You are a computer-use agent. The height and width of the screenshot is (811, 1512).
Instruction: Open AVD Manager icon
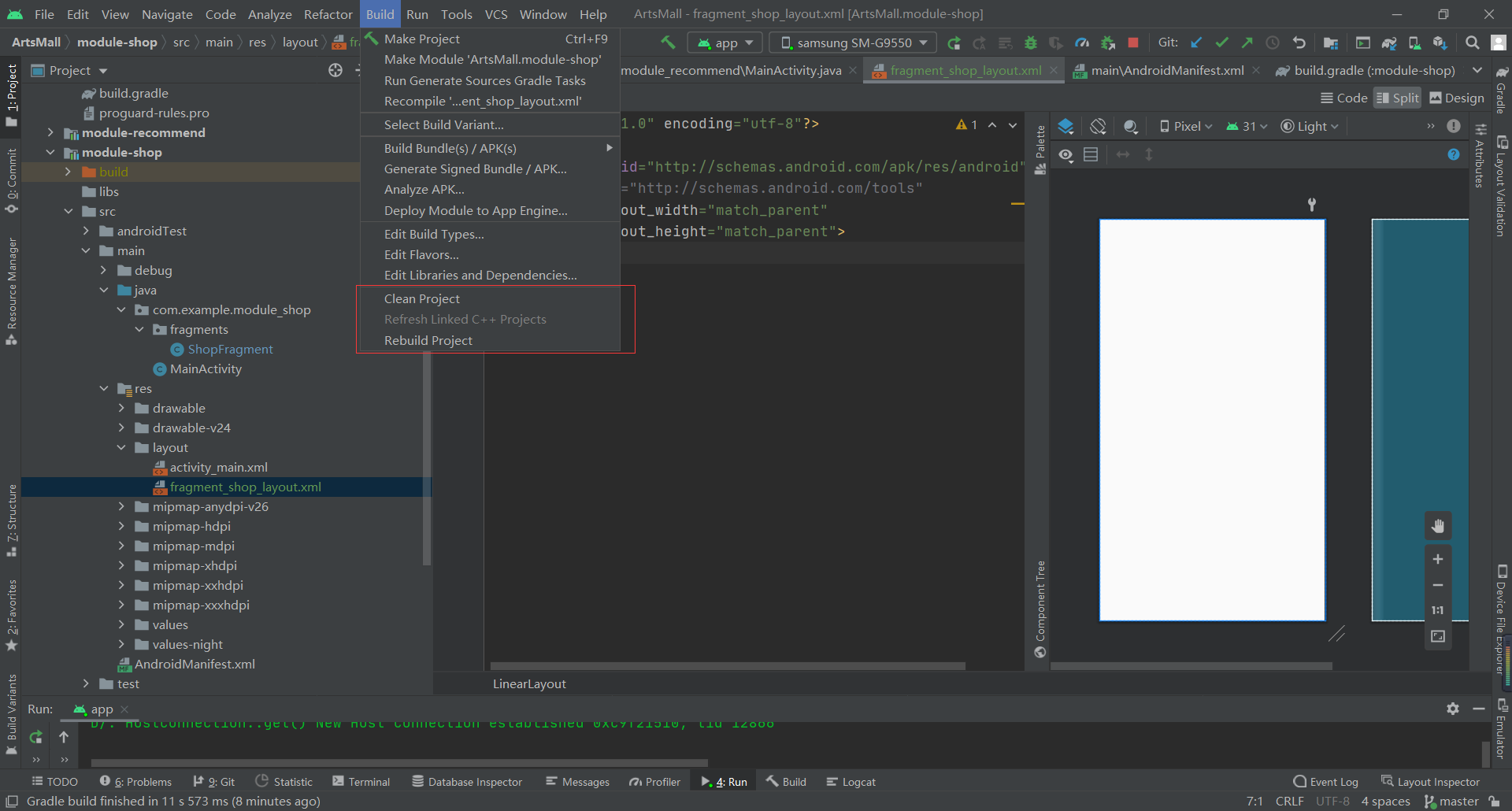1414,43
